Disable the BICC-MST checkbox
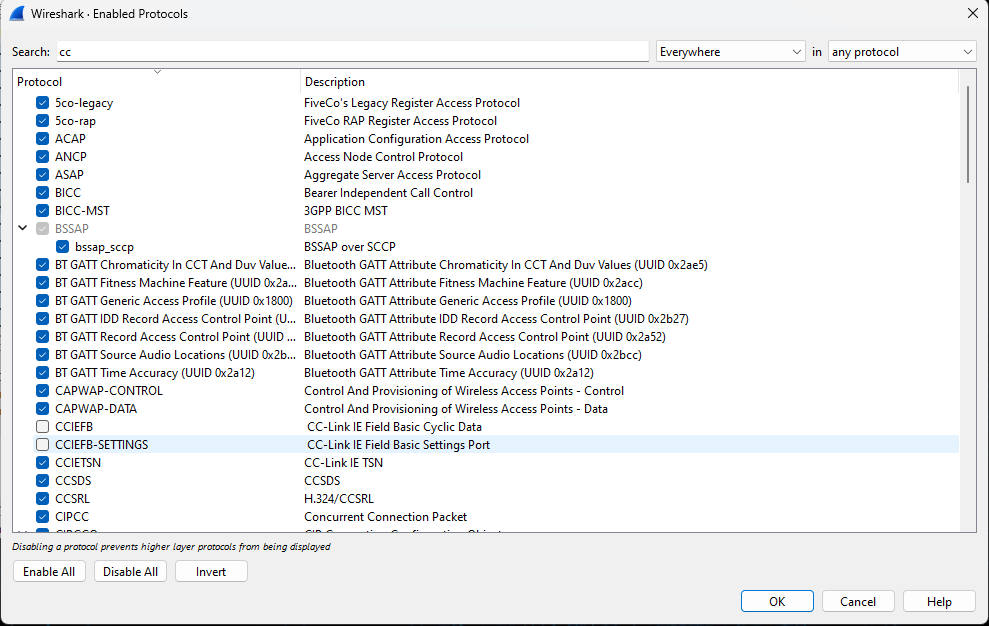 [x=42, y=210]
